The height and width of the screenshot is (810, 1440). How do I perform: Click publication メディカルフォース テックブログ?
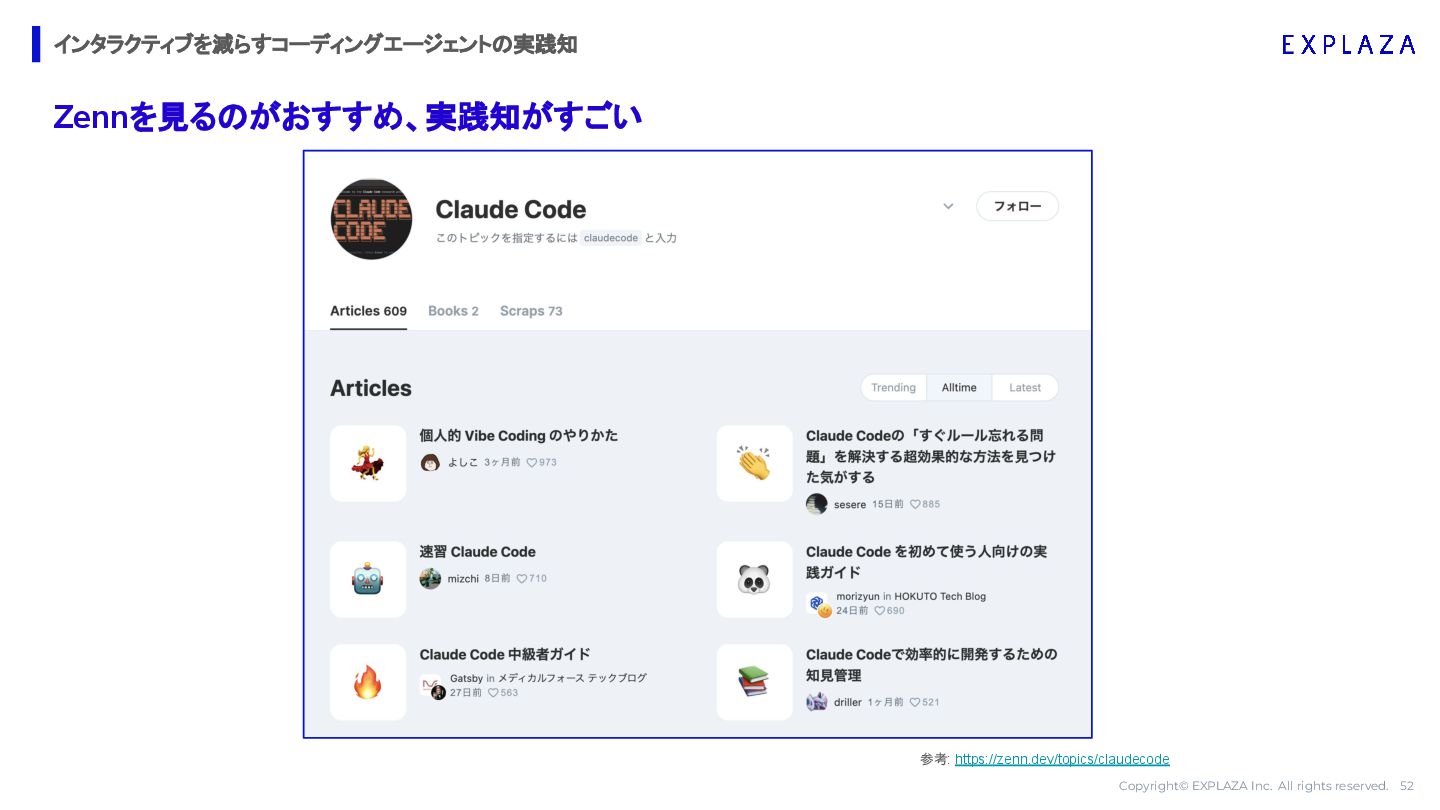coord(572,678)
